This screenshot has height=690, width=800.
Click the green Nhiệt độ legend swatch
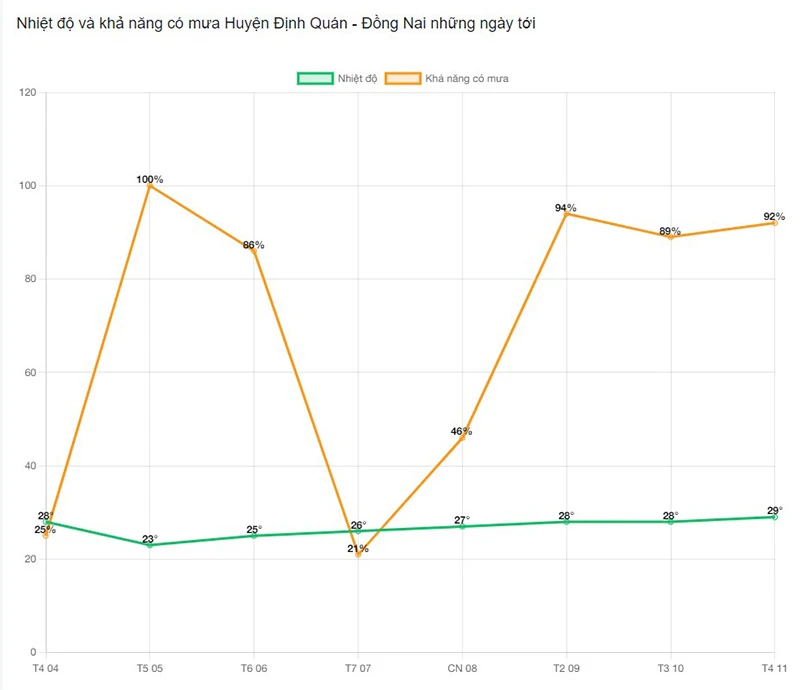[315, 78]
